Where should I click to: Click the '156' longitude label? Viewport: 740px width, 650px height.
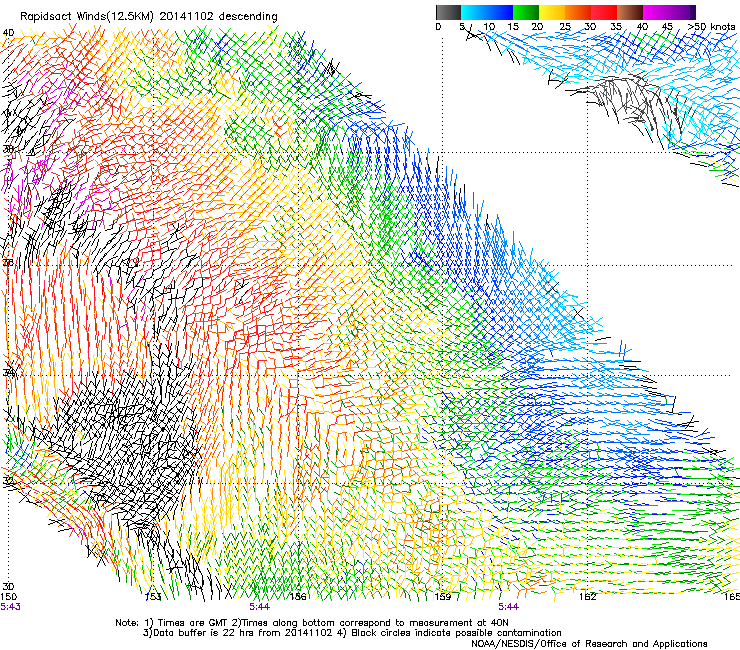pyautogui.click(x=298, y=597)
